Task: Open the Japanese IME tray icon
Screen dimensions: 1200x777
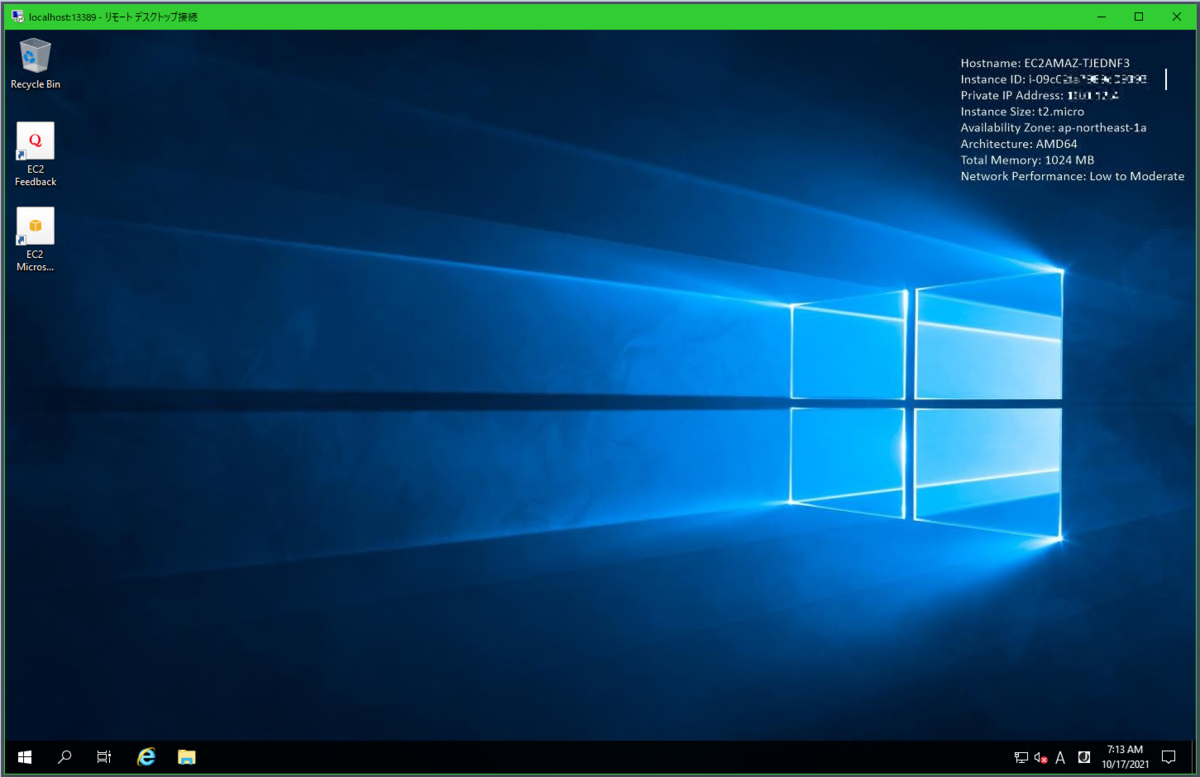Action: pyautogui.click(x=1084, y=757)
